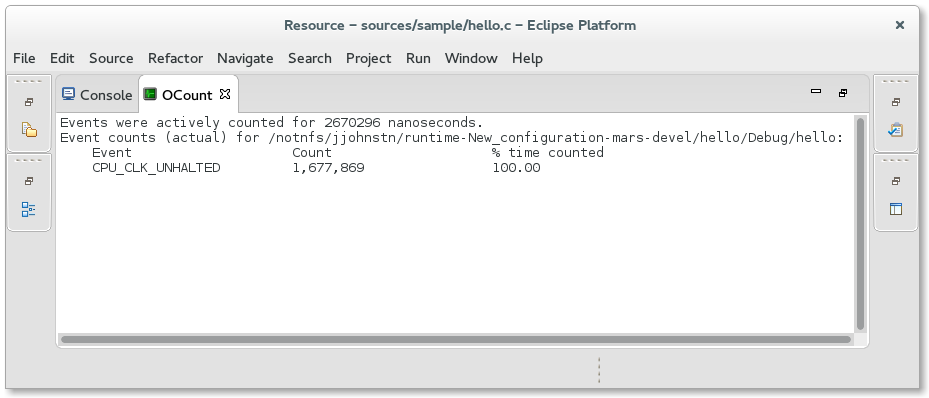Minimize the OCount view panel
This screenshot has height=398, width=929.
click(x=816, y=91)
